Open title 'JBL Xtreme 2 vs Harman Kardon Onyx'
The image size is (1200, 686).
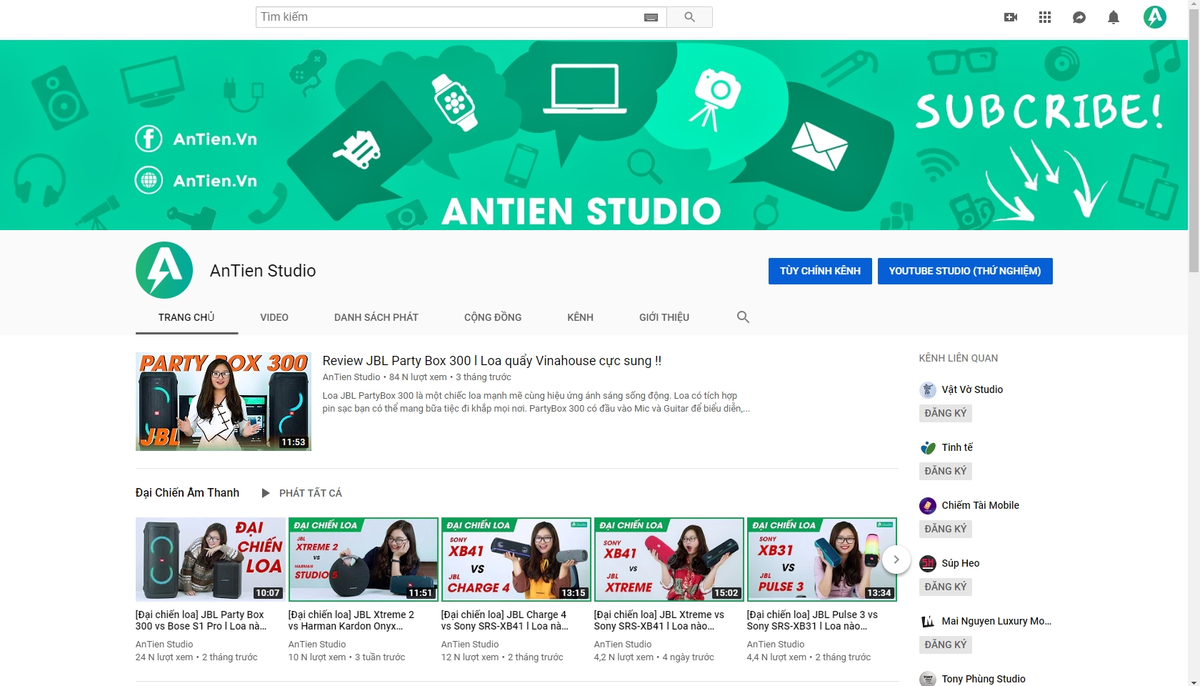click(x=351, y=620)
